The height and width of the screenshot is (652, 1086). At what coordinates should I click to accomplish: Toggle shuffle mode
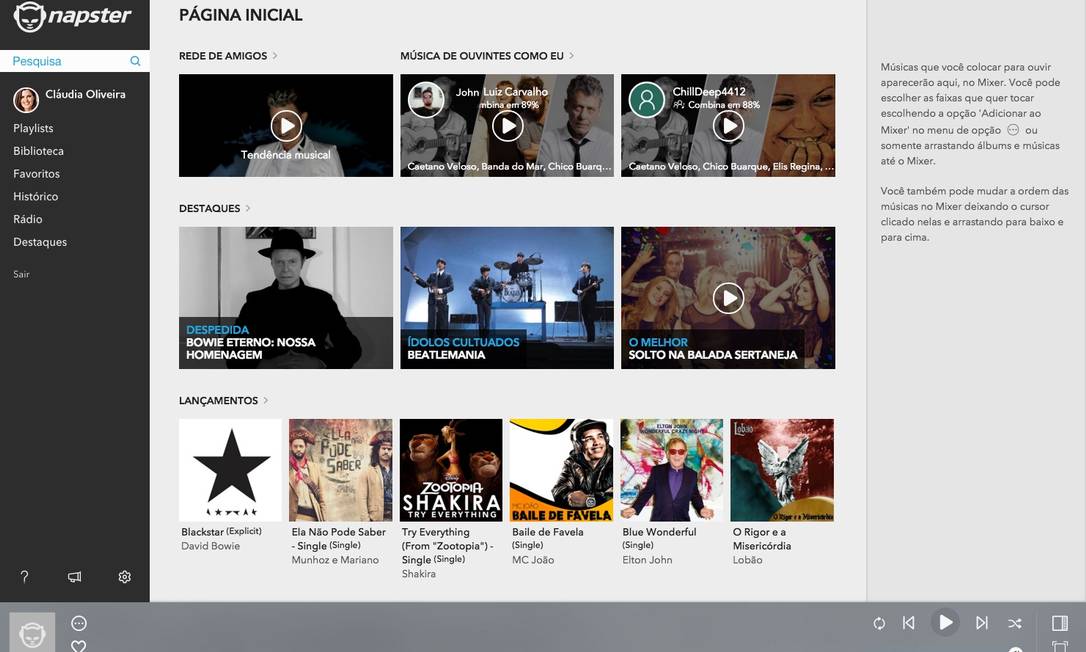(1015, 623)
